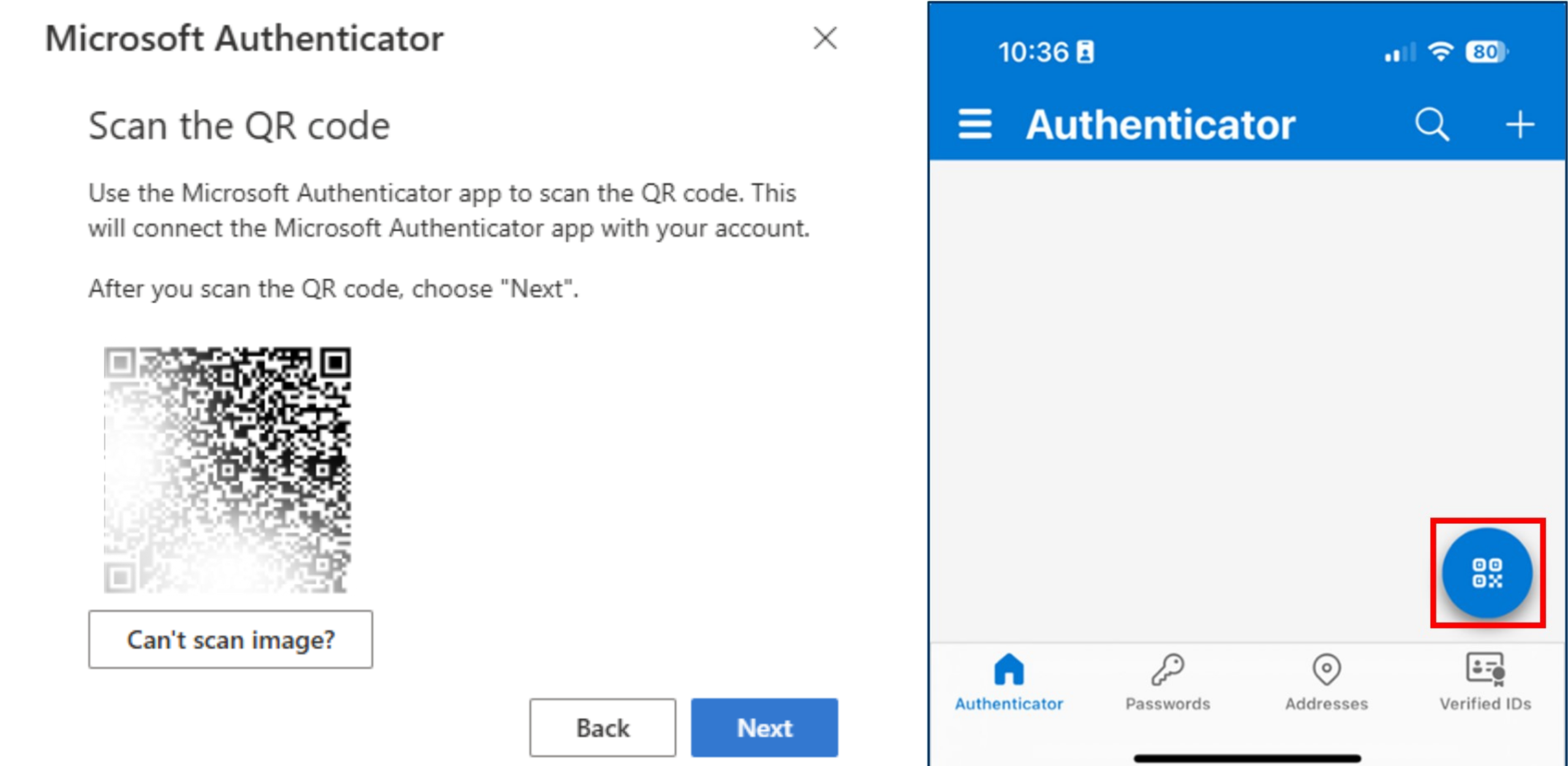Open the hamburger menu in Authenticator
This screenshot has height=766, width=1568.
coord(974,124)
